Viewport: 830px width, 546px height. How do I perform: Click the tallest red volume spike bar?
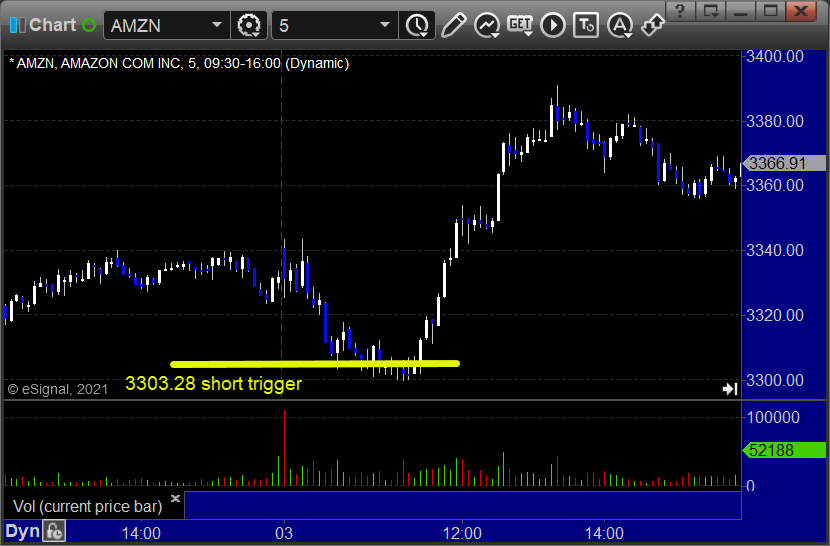click(284, 448)
